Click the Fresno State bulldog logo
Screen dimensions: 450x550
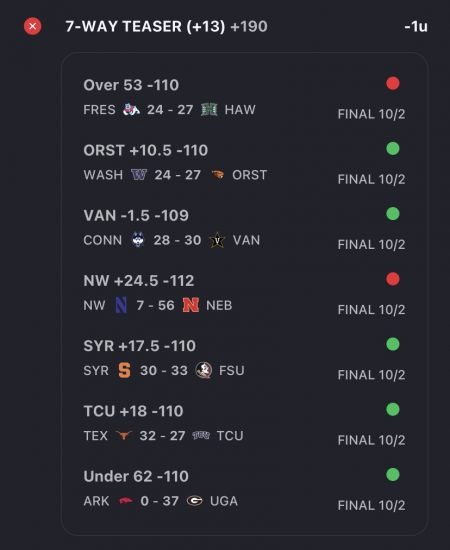pos(131,110)
